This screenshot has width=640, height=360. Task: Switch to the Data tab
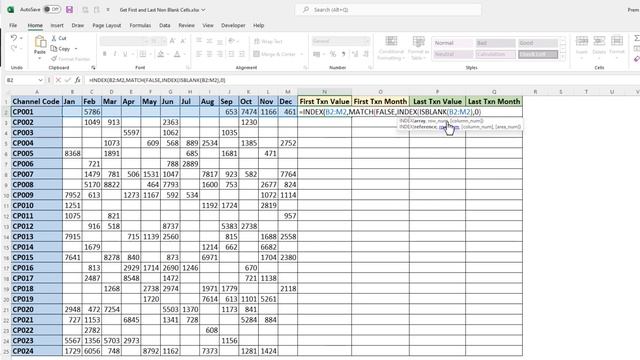tap(164, 25)
